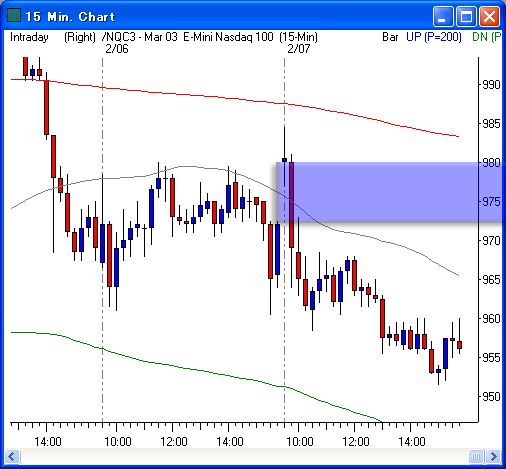Click the first '12:00' time axis label
This screenshot has width=506, height=469.
click(174, 442)
